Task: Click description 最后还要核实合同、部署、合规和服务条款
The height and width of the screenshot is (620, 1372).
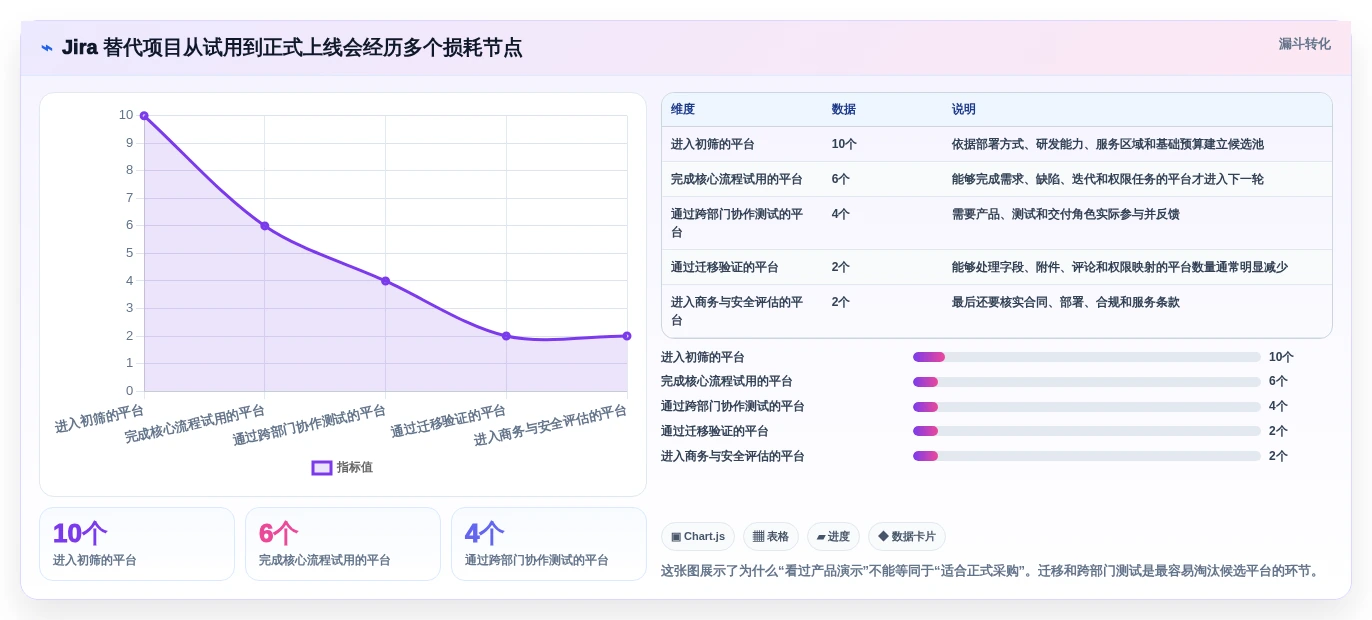Action: click(x=1066, y=302)
